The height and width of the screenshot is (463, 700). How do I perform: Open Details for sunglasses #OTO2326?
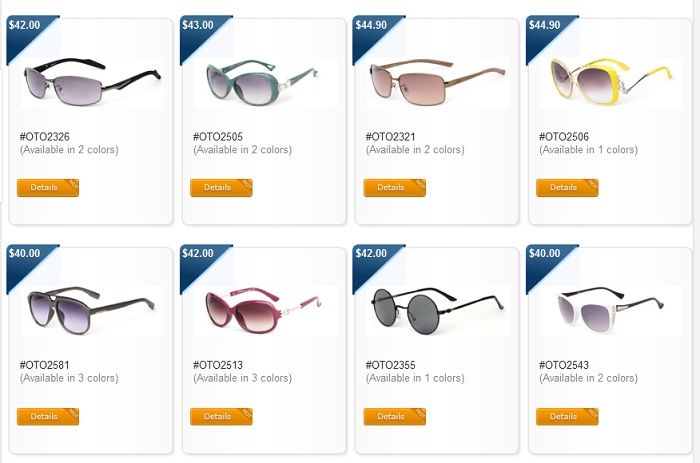tap(48, 188)
